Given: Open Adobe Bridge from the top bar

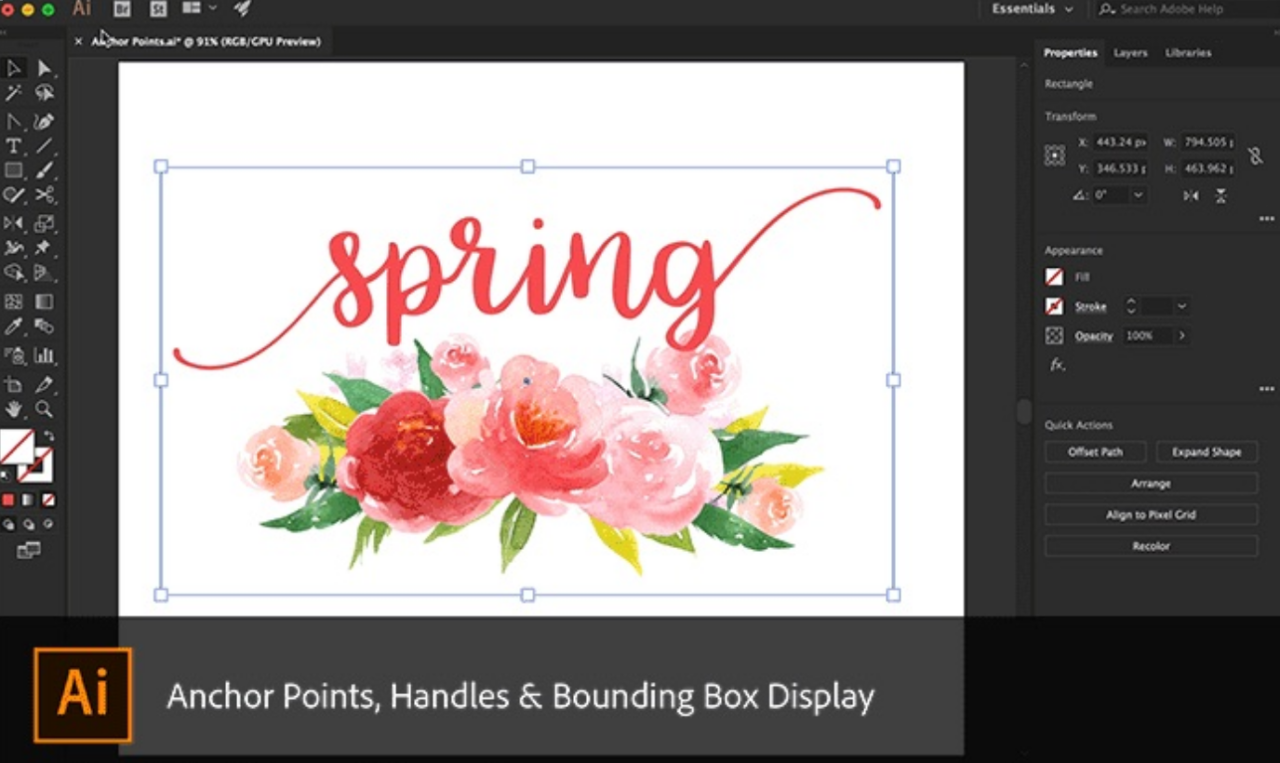Looking at the screenshot, I should [122, 9].
